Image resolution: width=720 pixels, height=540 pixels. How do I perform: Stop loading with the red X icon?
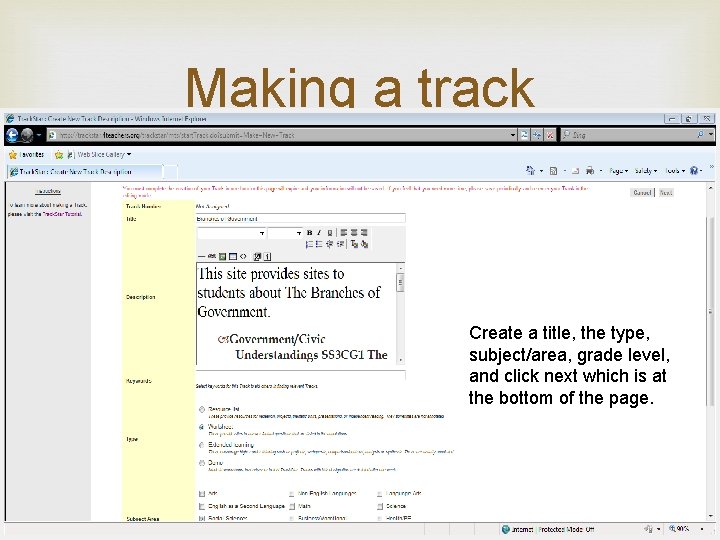coord(550,135)
